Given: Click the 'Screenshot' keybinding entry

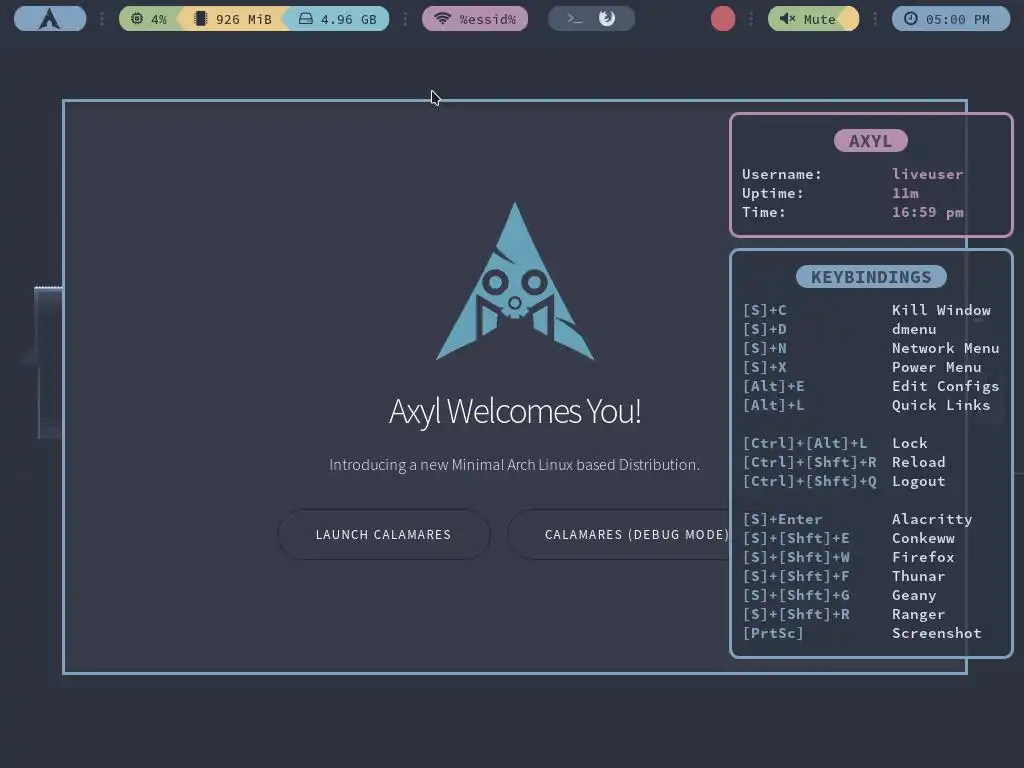Looking at the screenshot, I should pos(936,633).
